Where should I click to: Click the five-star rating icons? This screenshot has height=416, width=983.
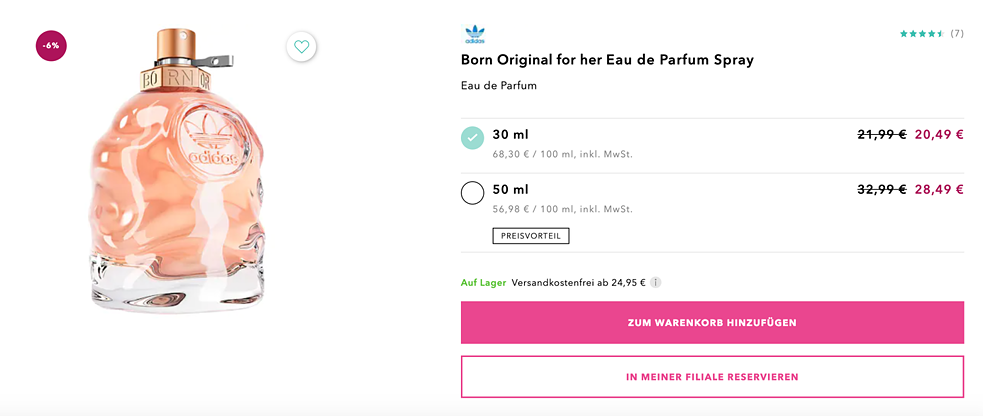click(921, 34)
